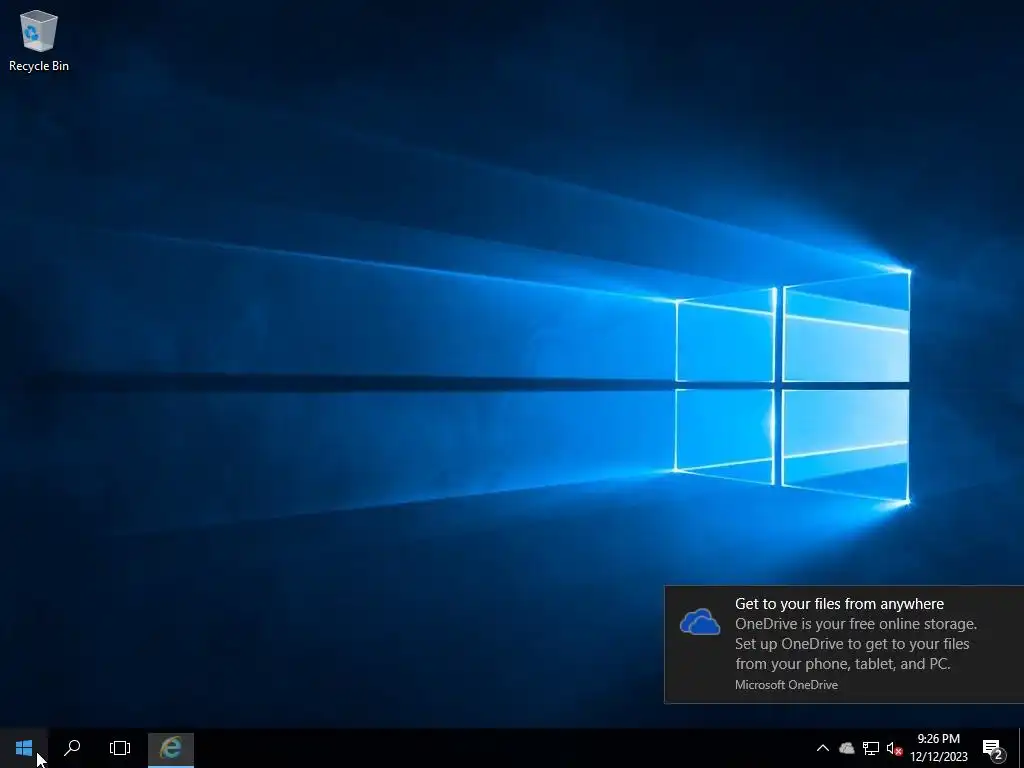Open the network status tray icon
Screen dimensions: 1024x768
point(871,748)
